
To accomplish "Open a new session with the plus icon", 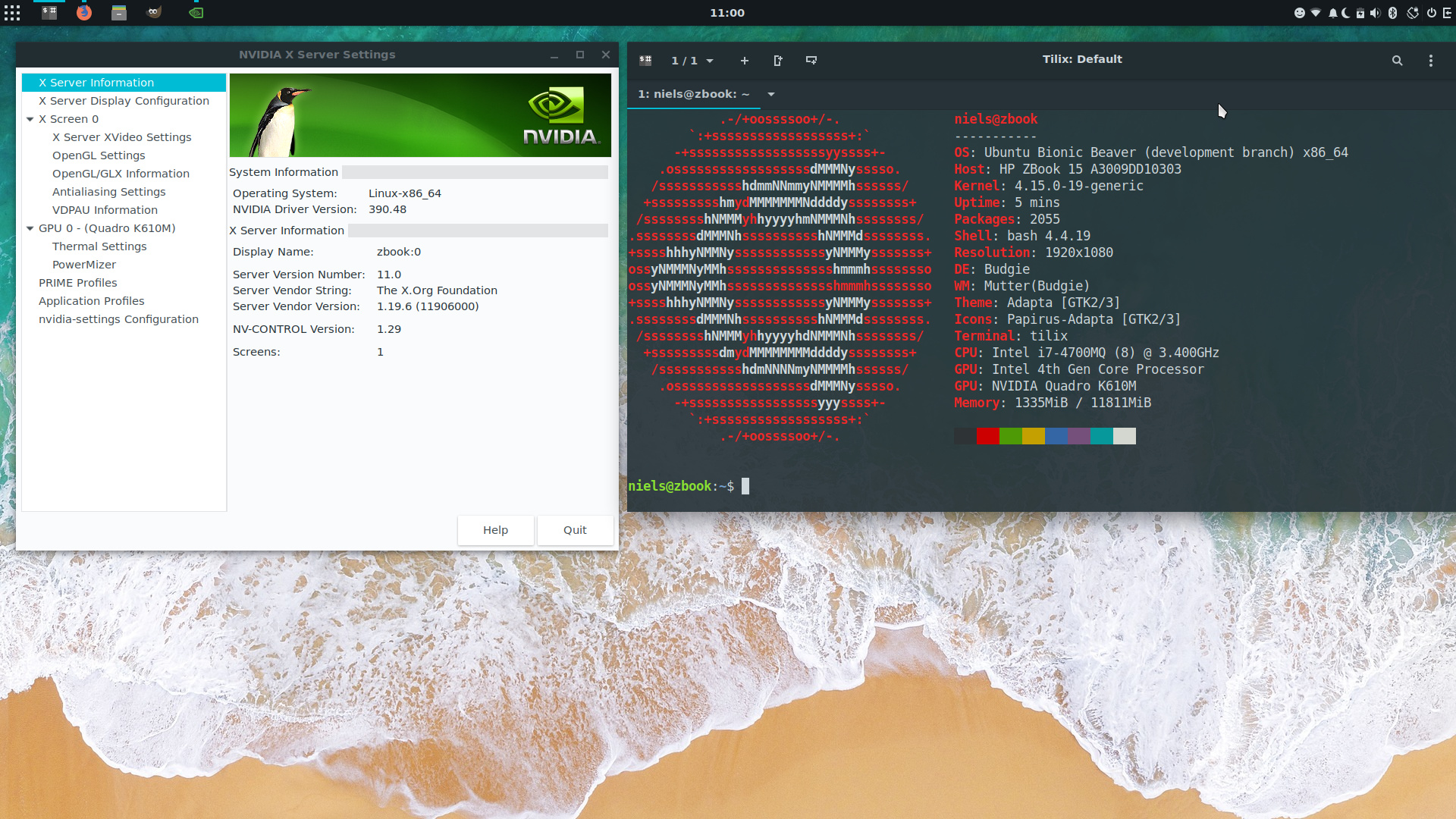I will point(745,61).
